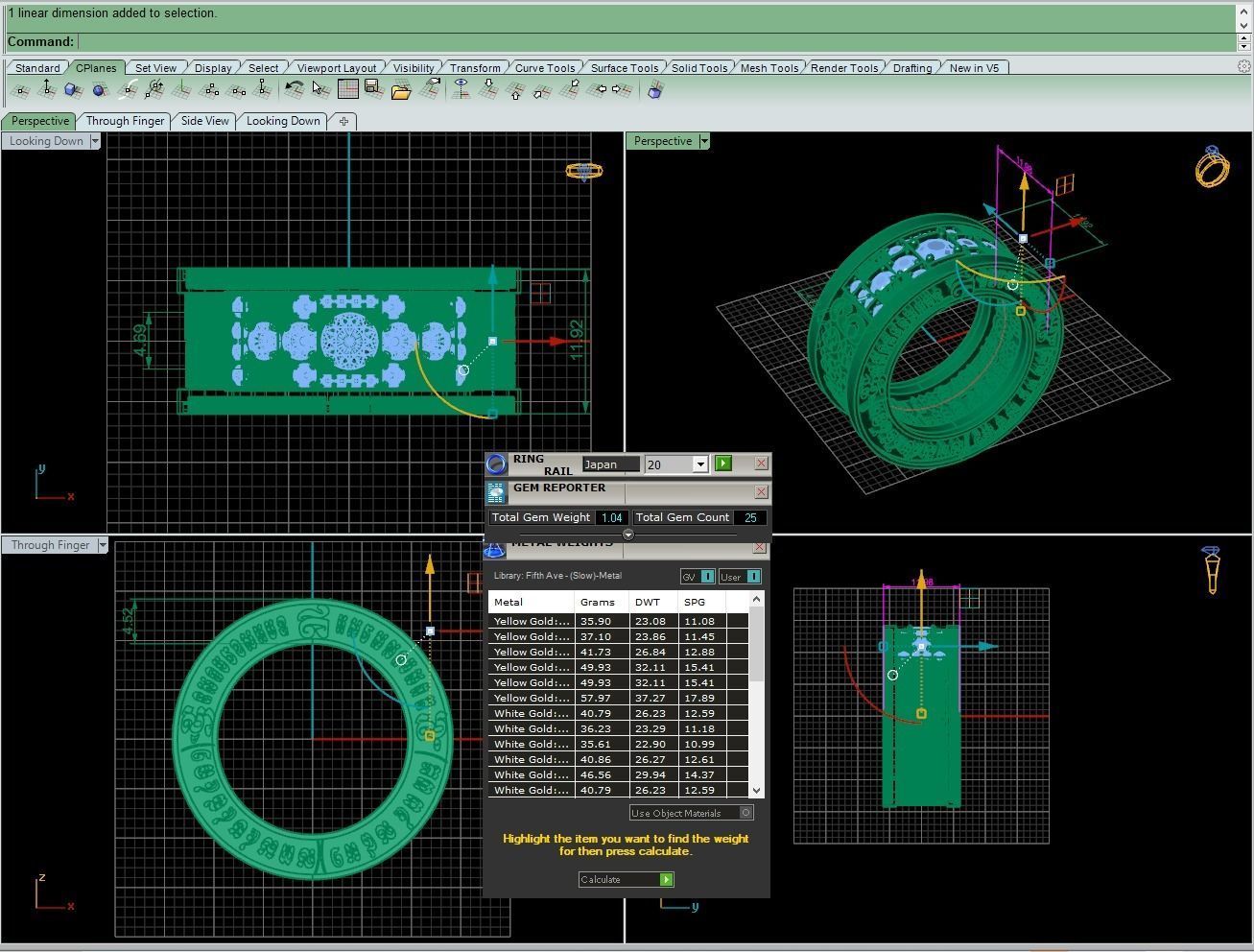Click ring thumbnail in Looking Down viewport

[x=583, y=171]
